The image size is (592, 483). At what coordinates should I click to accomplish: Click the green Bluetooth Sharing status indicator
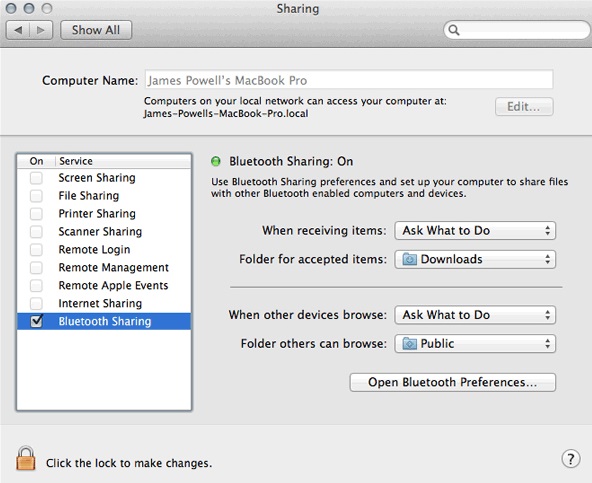[x=216, y=162]
